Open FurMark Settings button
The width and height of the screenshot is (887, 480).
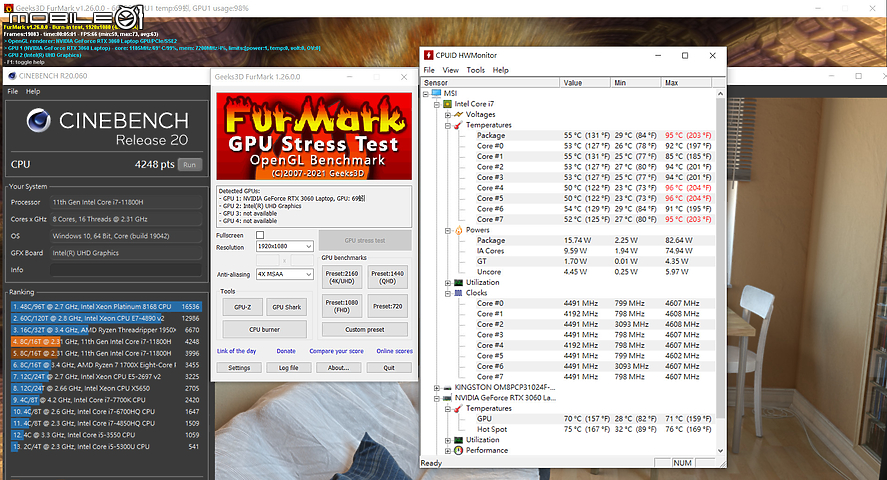(x=239, y=367)
